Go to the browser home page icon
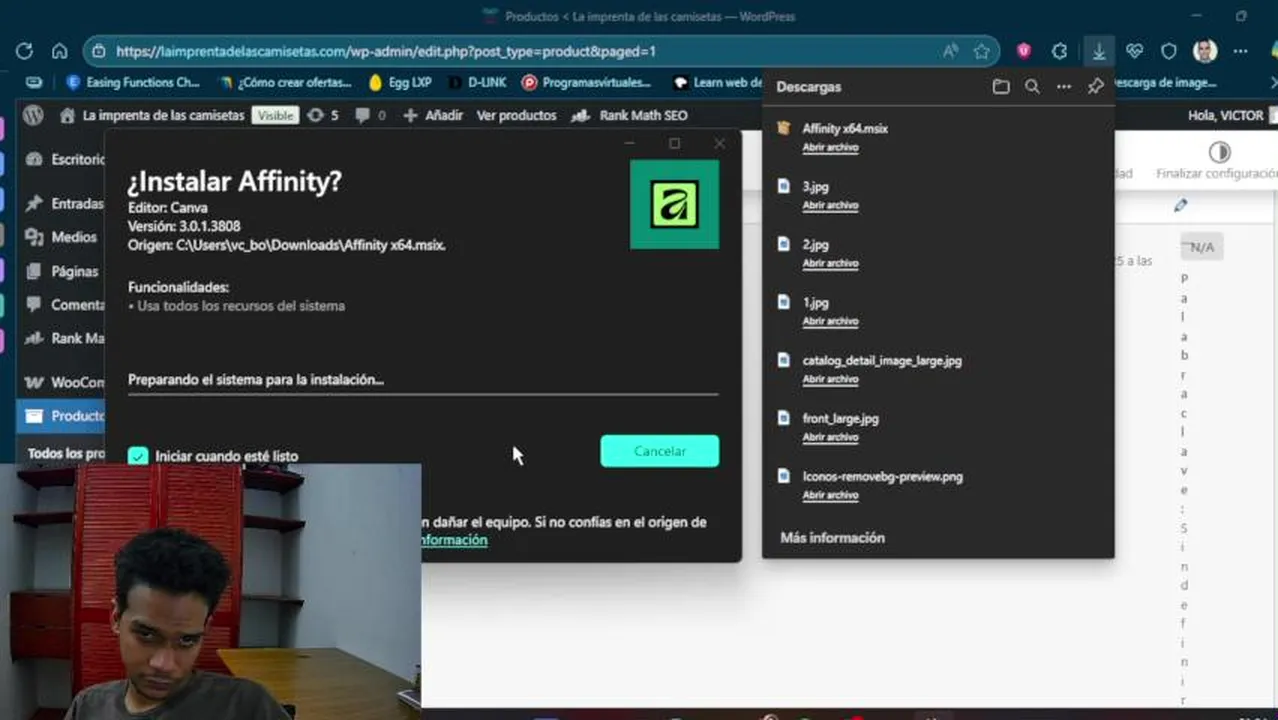Screen dimensions: 1278x720 [x=60, y=51]
